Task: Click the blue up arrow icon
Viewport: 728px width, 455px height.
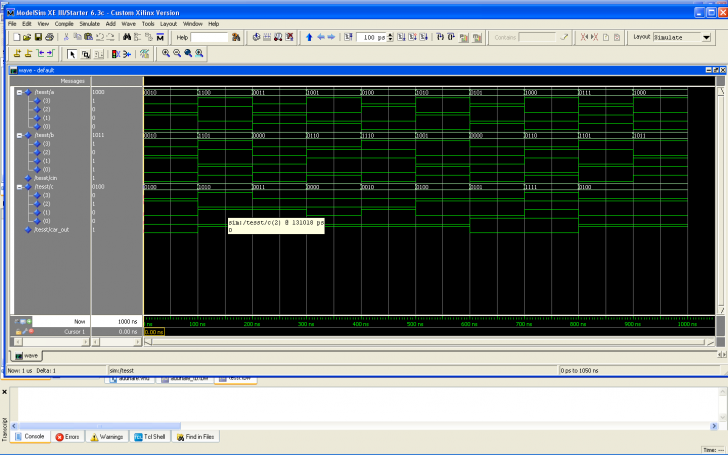Action: click(x=309, y=37)
